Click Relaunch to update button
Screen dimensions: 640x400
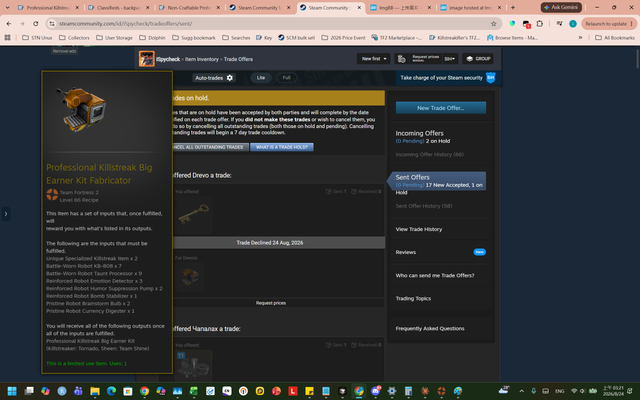click(609, 24)
